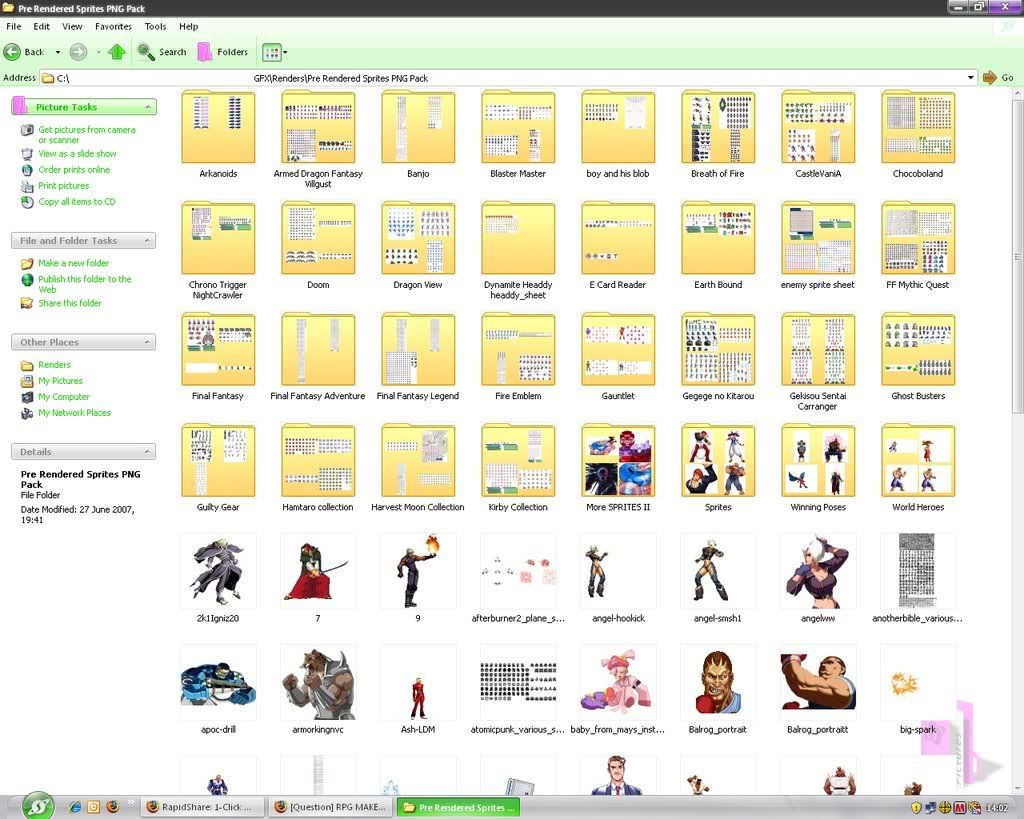Click the Back navigation arrow icon

12,52
